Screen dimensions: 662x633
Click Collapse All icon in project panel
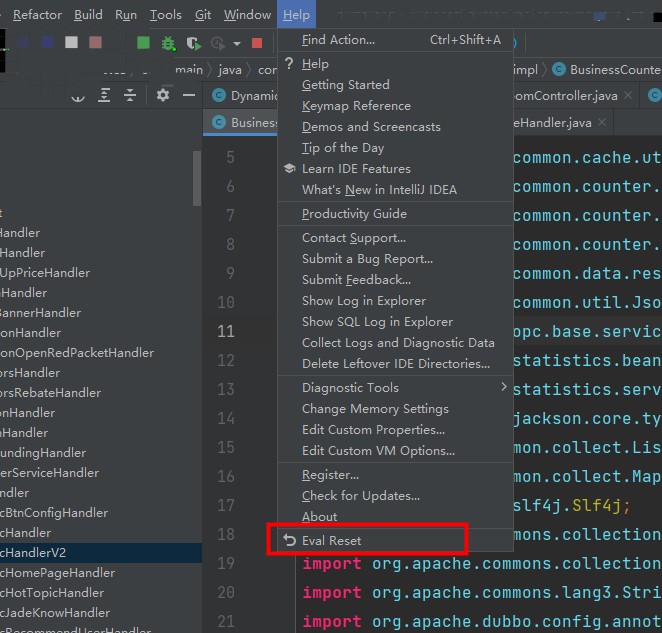pyautogui.click(x=130, y=95)
